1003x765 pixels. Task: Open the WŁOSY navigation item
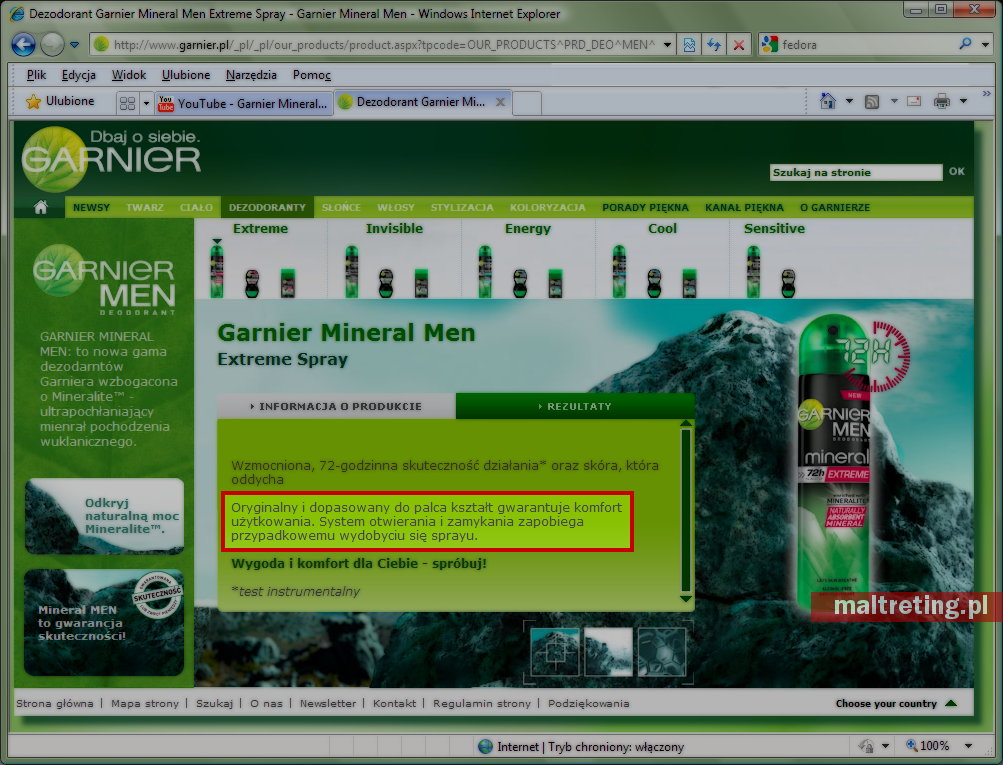point(396,207)
